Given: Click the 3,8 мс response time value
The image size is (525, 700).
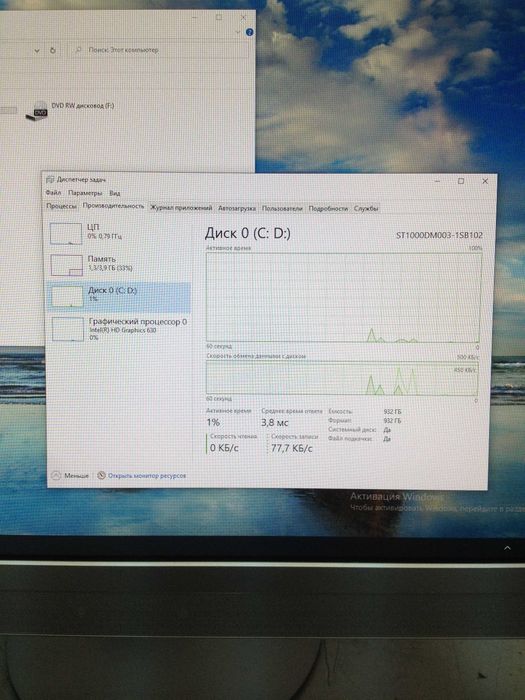Looking at the screenshot, I should (x=275, y=422).
